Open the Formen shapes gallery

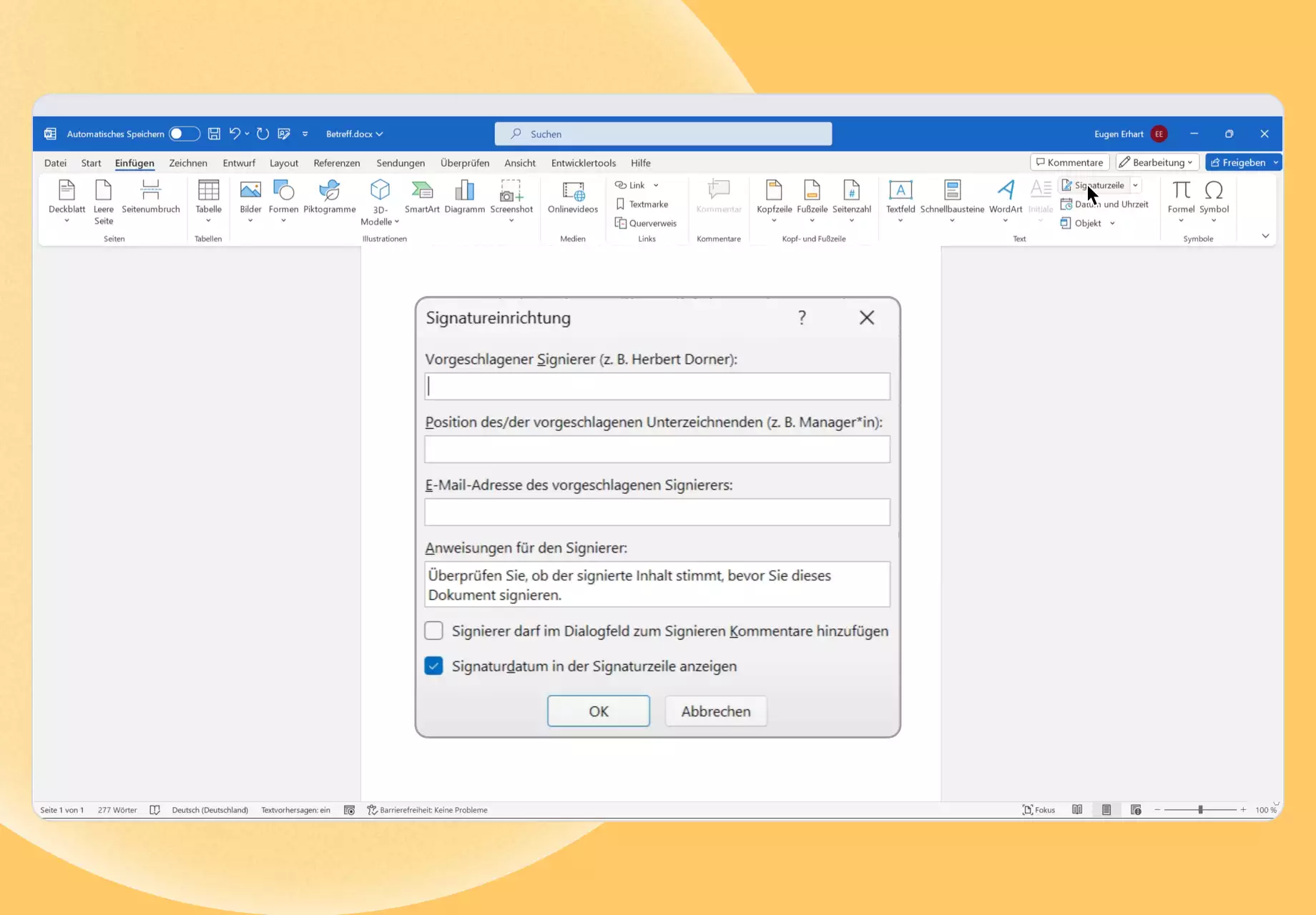283,201
